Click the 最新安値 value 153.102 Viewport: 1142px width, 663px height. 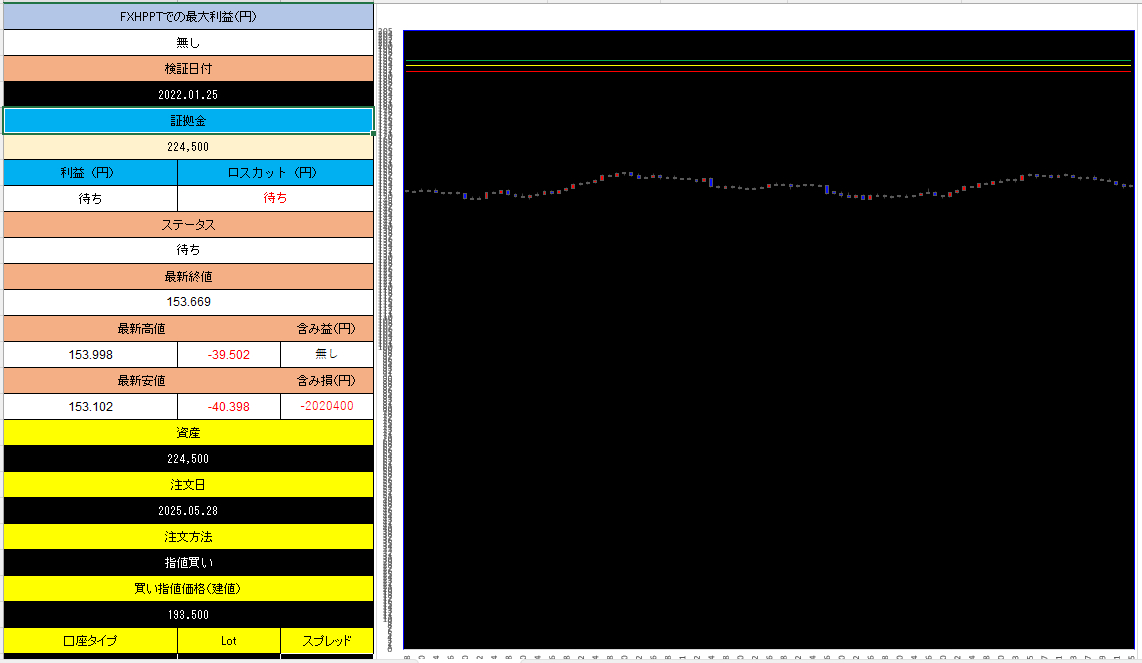pyautogui.click(x=90, y=406)
